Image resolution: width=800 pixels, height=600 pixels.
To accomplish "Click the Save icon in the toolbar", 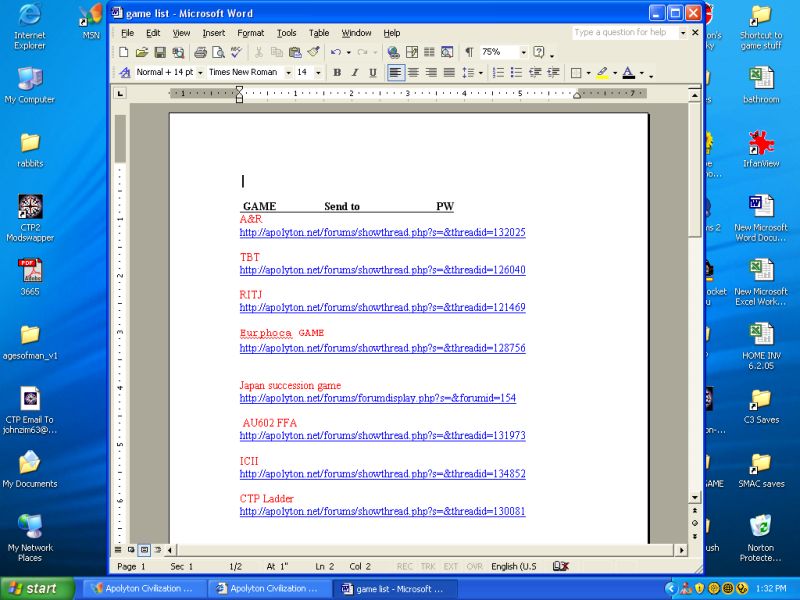I will [159, 52].
